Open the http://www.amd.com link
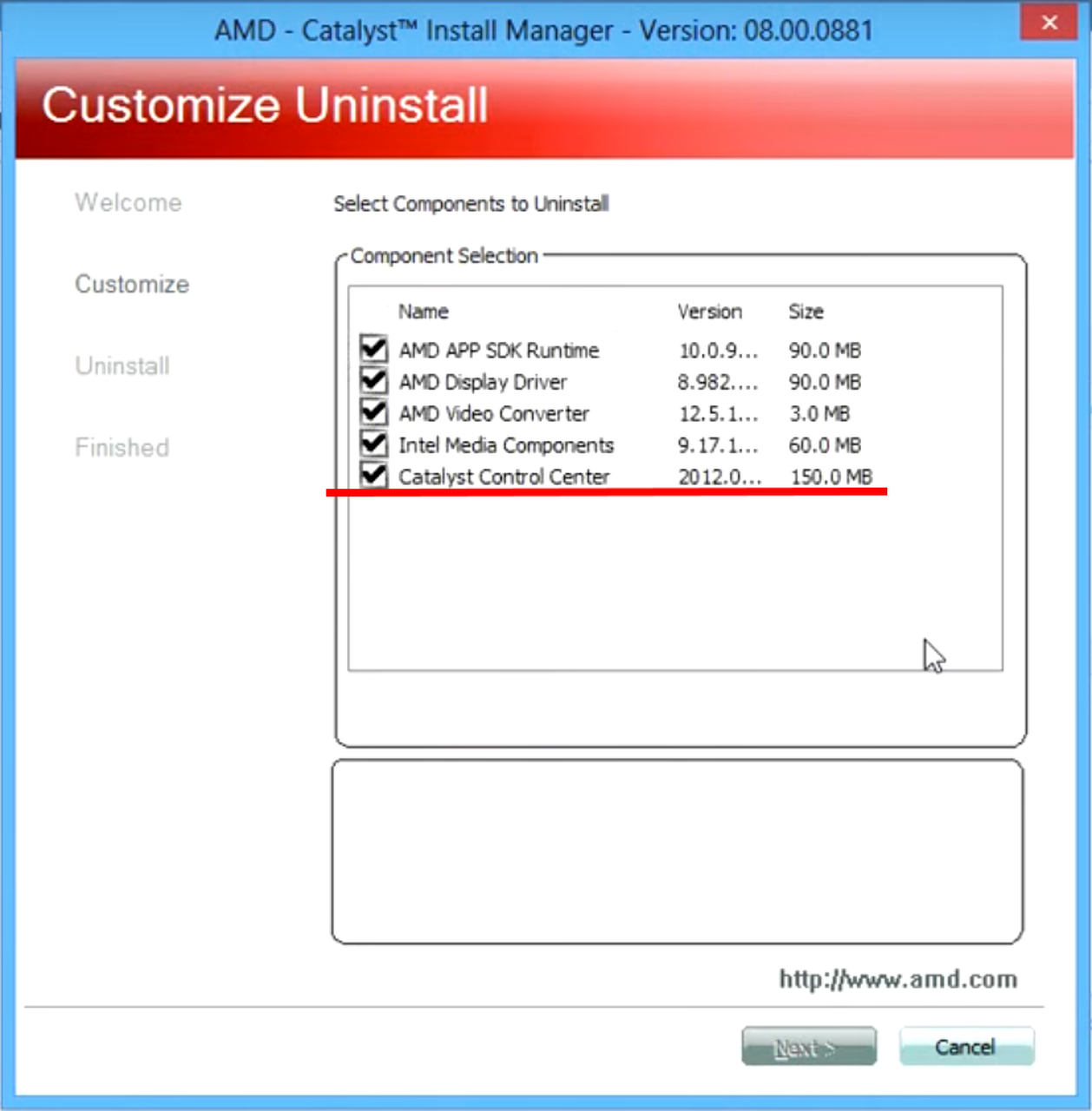 [898, 979]
